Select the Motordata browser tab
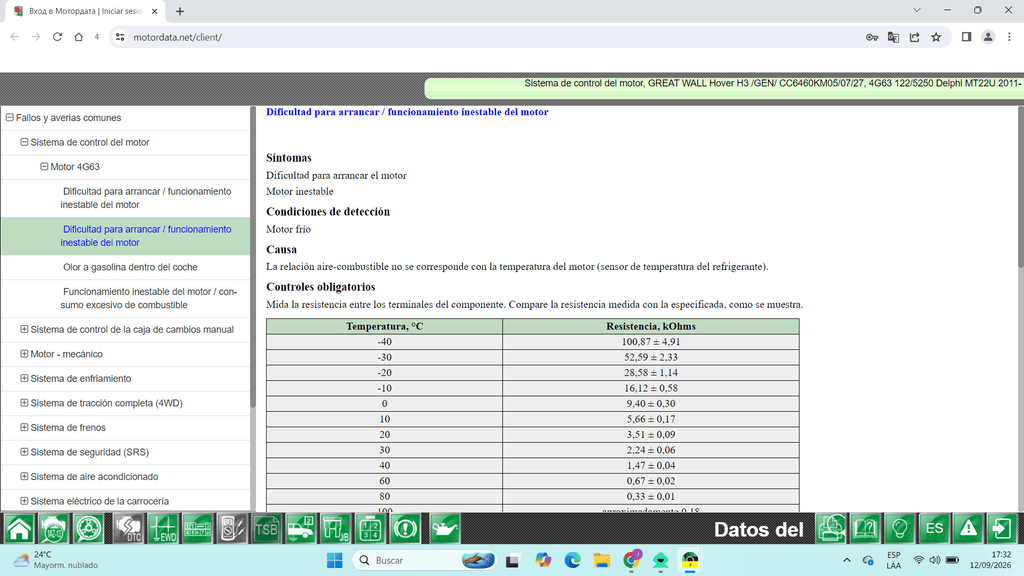The image size is (1024, 576). tap(85, 11)
